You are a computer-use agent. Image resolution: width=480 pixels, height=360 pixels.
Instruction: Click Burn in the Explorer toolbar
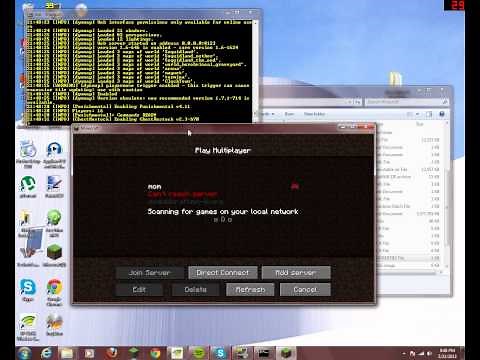(x=289, y=114)
